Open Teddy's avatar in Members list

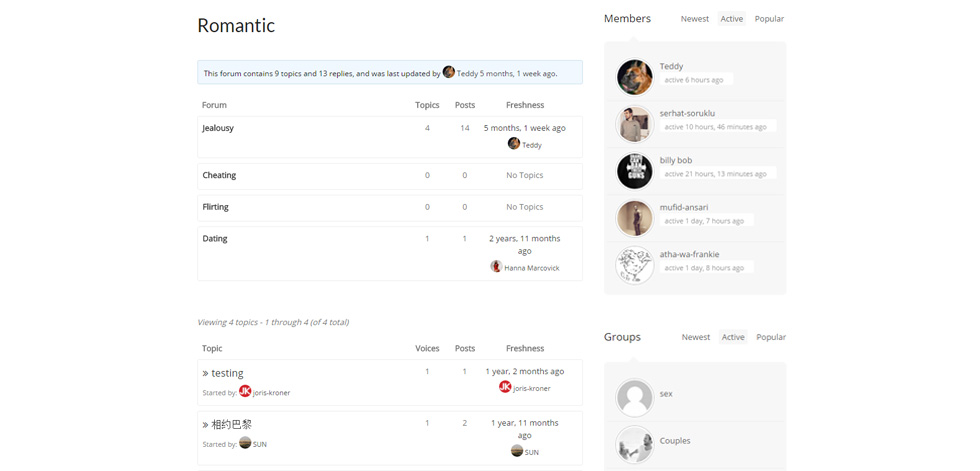click(634, 77)
